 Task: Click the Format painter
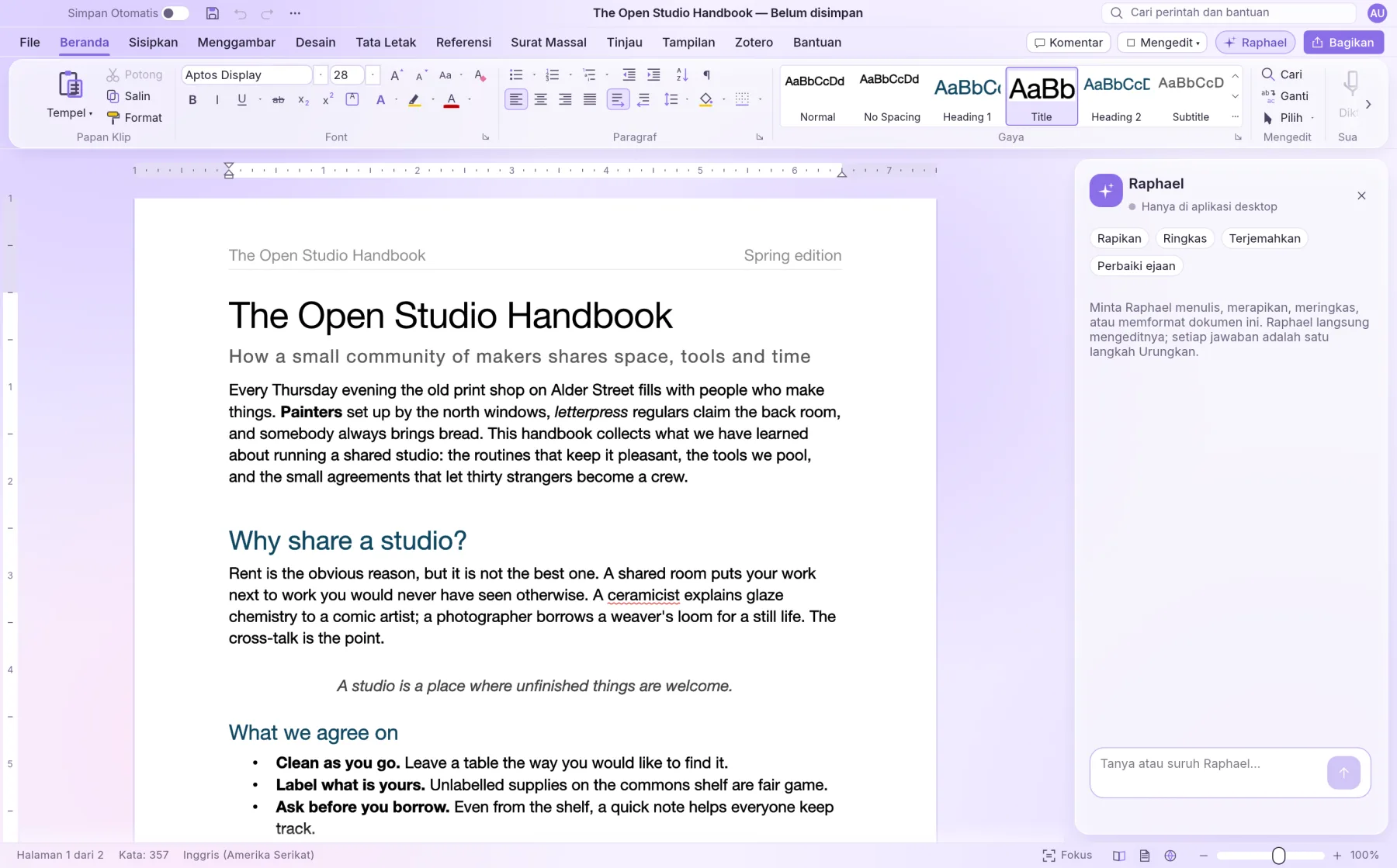click(x=134, y=118)
